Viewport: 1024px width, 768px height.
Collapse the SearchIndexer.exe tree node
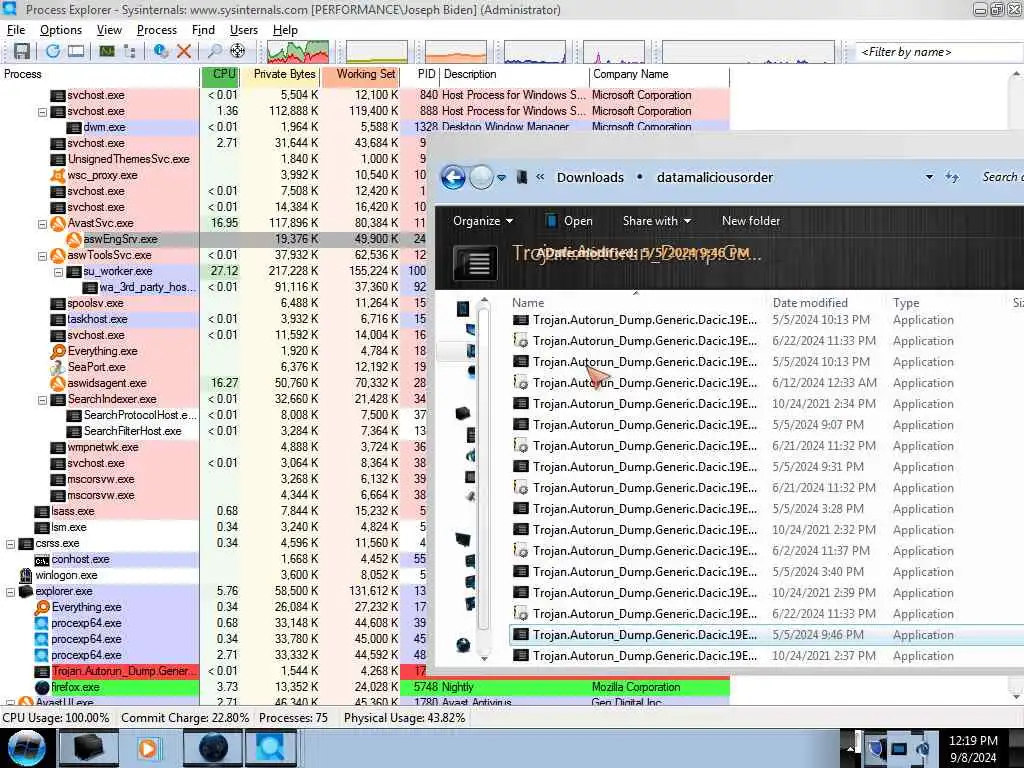click(x=42, y=400)
